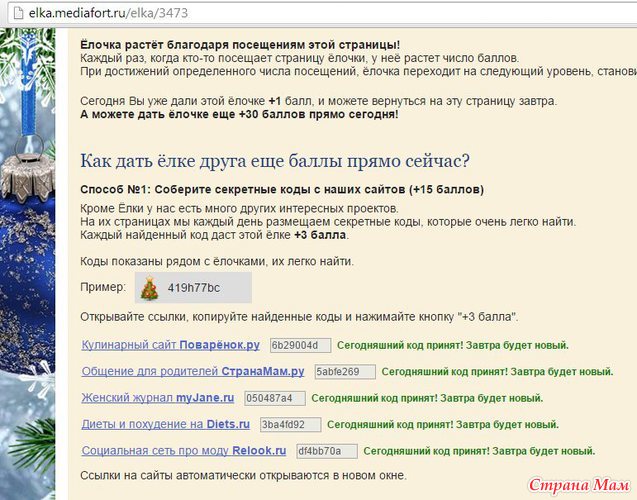Click the code field containing 5abfe269
This screenshot has height=500, width=637.
point(345,372)
